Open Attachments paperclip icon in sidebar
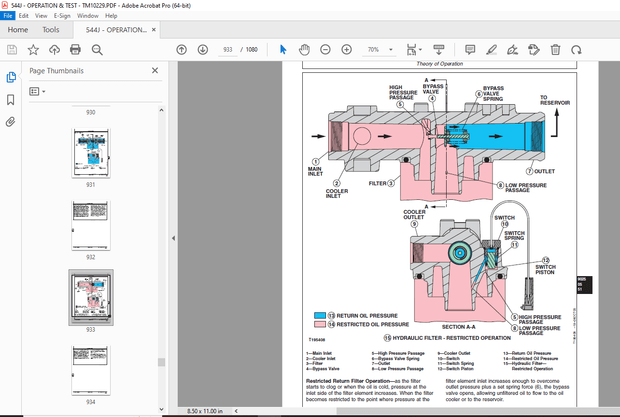The height and width of the screenshot is (417, 620). tap(11, 122)
